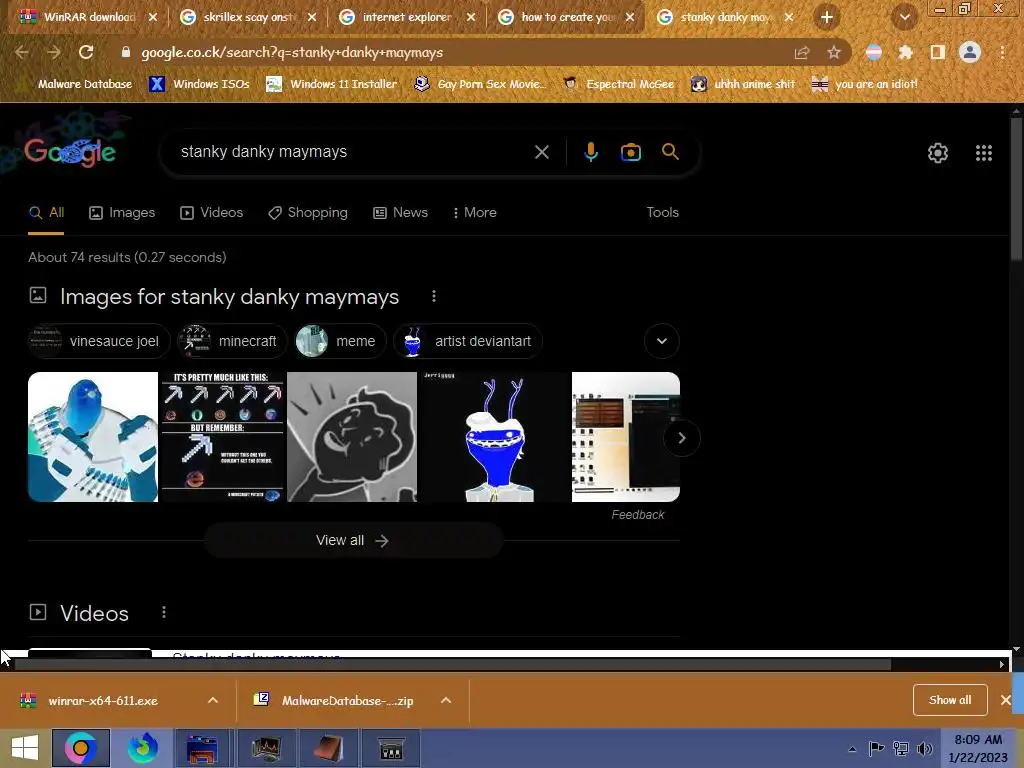
Task: Search by image using the camera icon
Action: [x=631, y=152]
